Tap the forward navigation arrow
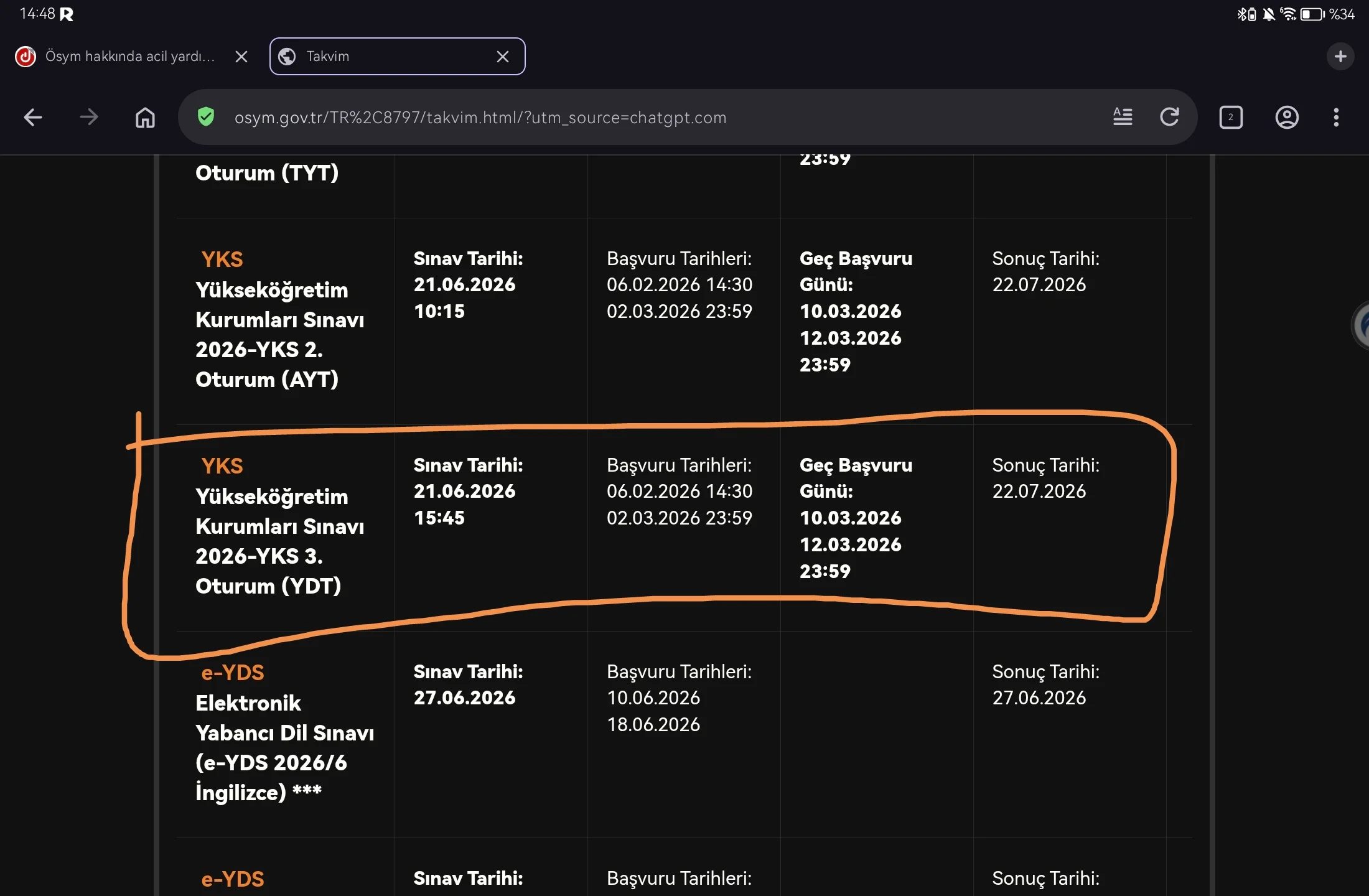 [x=89, y=117]
